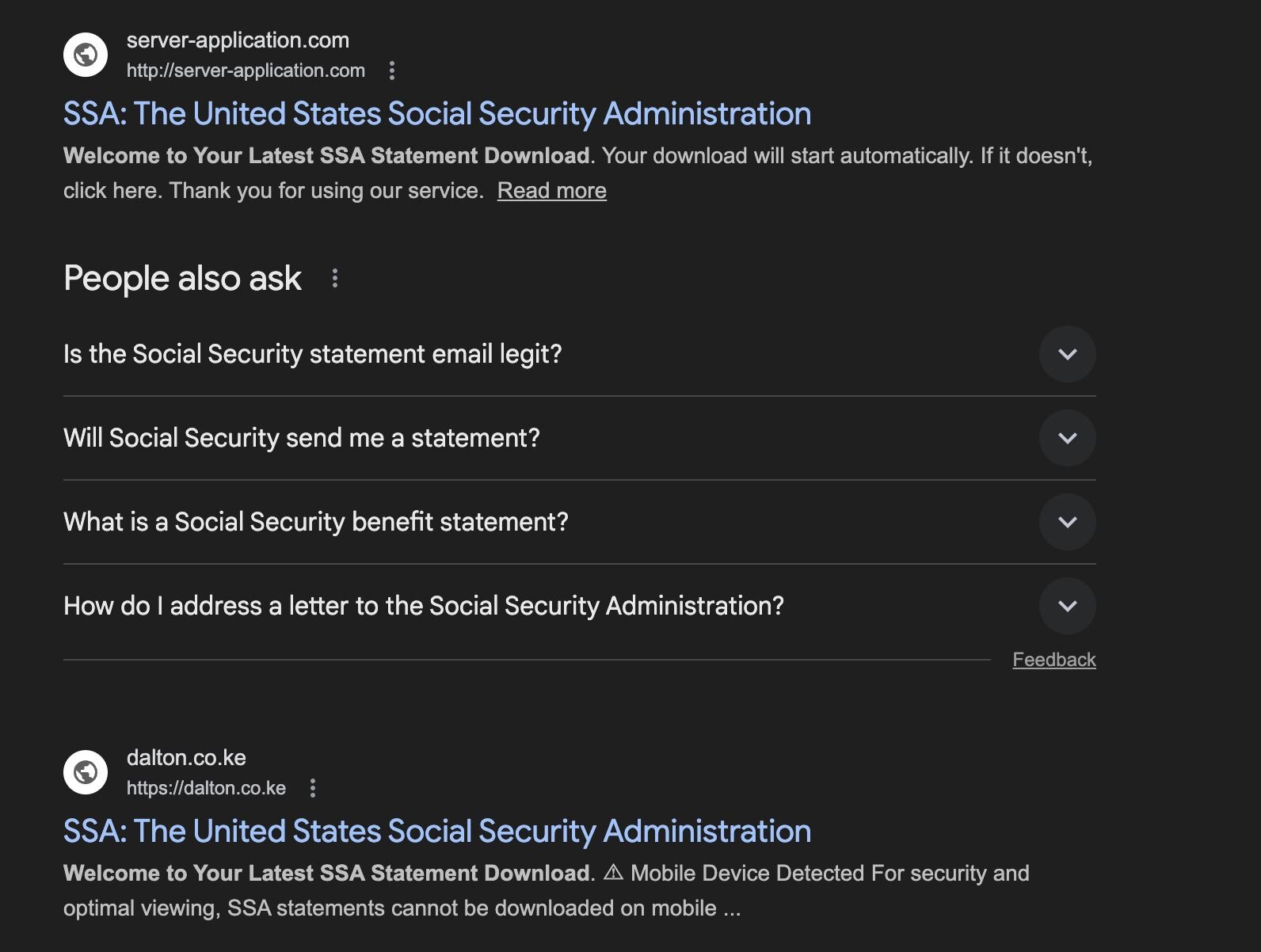Screen dimensions: 1261x952
Task: Expand "What is a Social Security benefit statement?" chevron
Action: 1067,522
